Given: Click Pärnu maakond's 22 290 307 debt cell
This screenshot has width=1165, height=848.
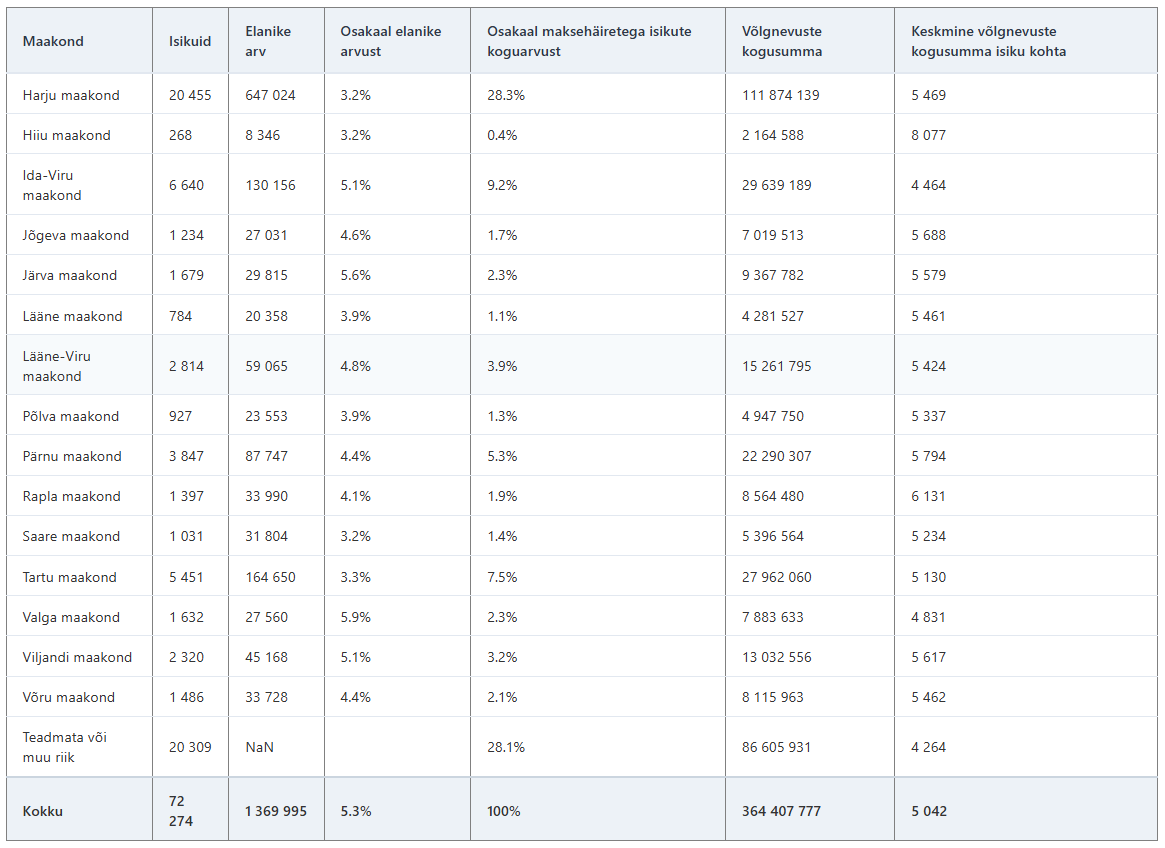Looking at the screenshot, I should [x=777, y=456].
